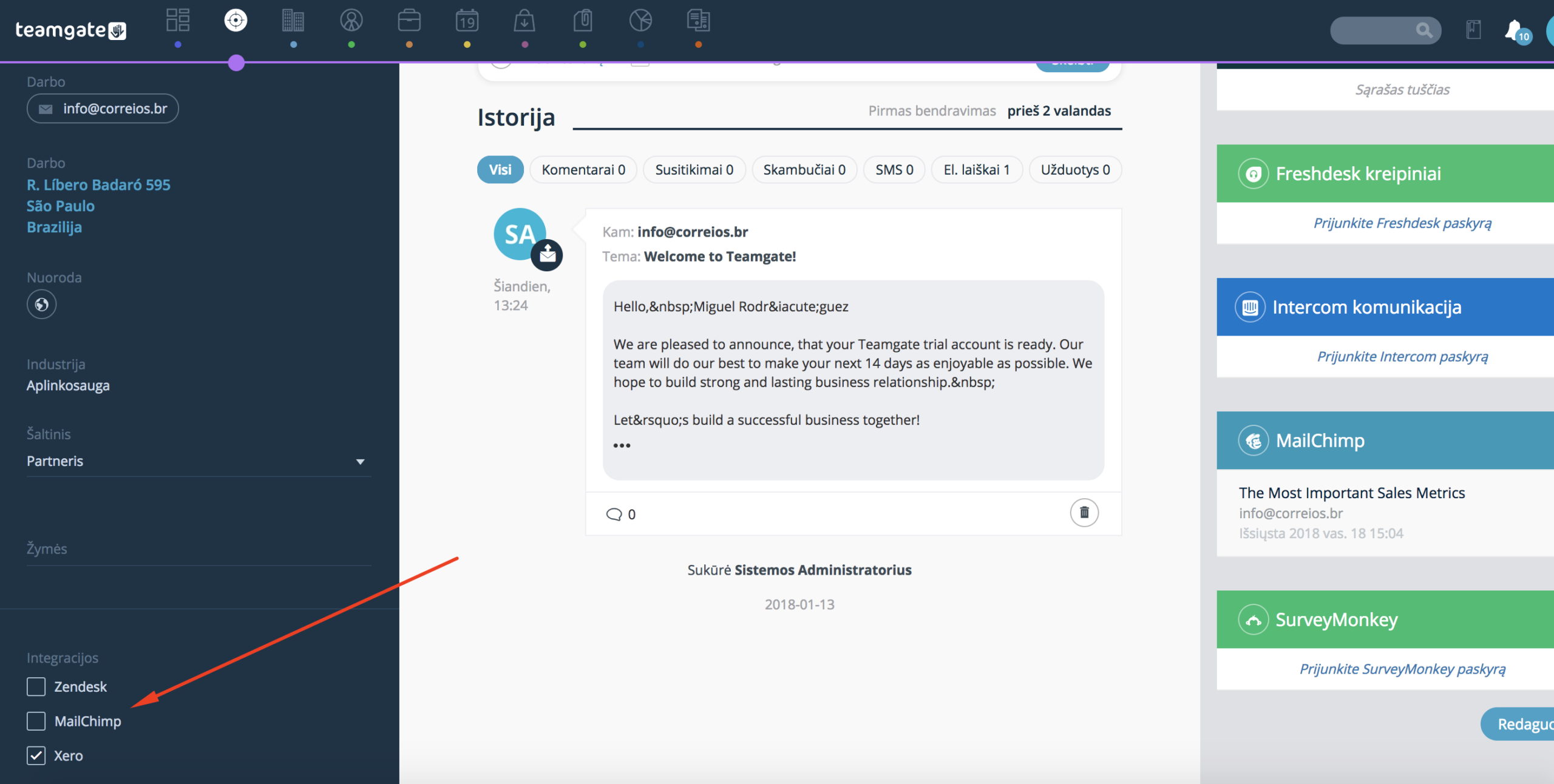Open the Šaltinis Partneris dropdown
This screenshot has width=1554, height=784.
198,462
